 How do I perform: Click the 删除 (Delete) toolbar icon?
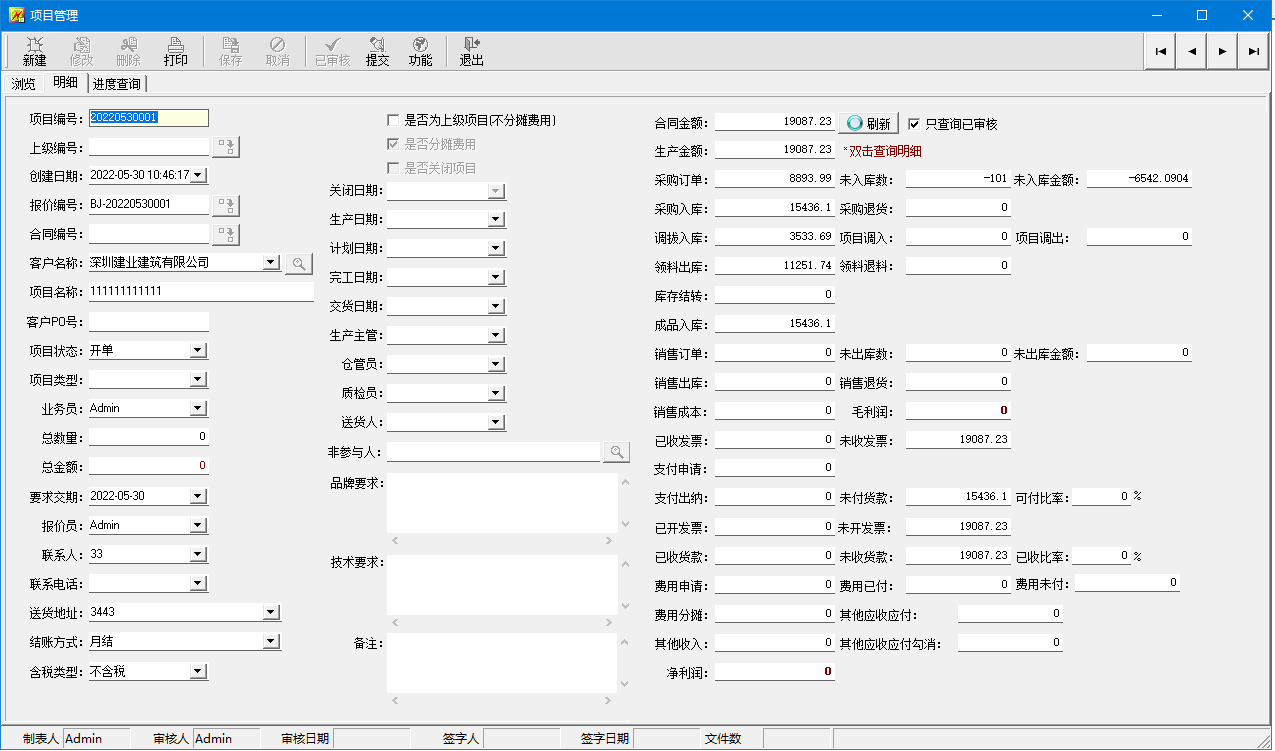129,51
